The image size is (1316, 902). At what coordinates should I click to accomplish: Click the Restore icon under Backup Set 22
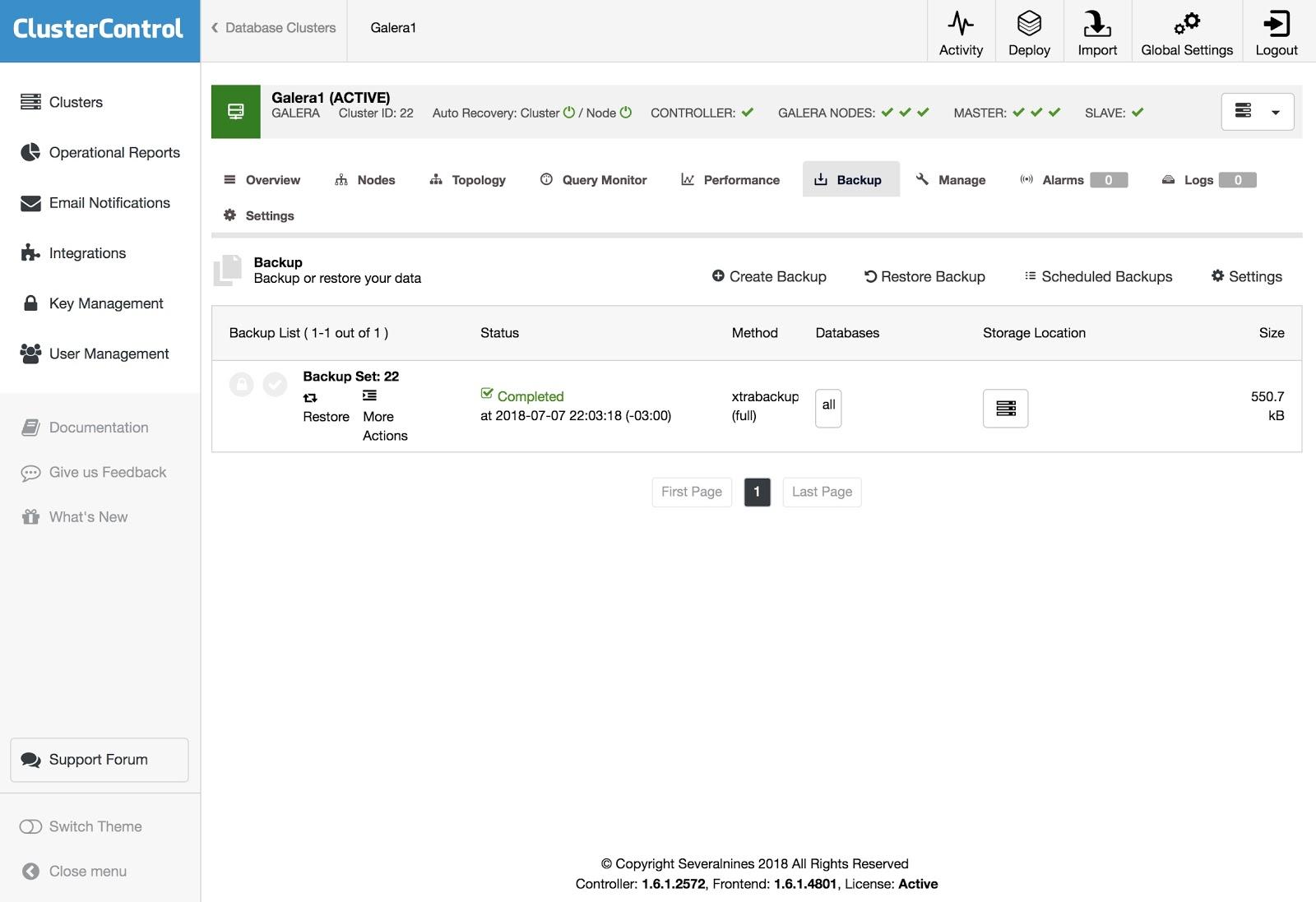(310, 398)
